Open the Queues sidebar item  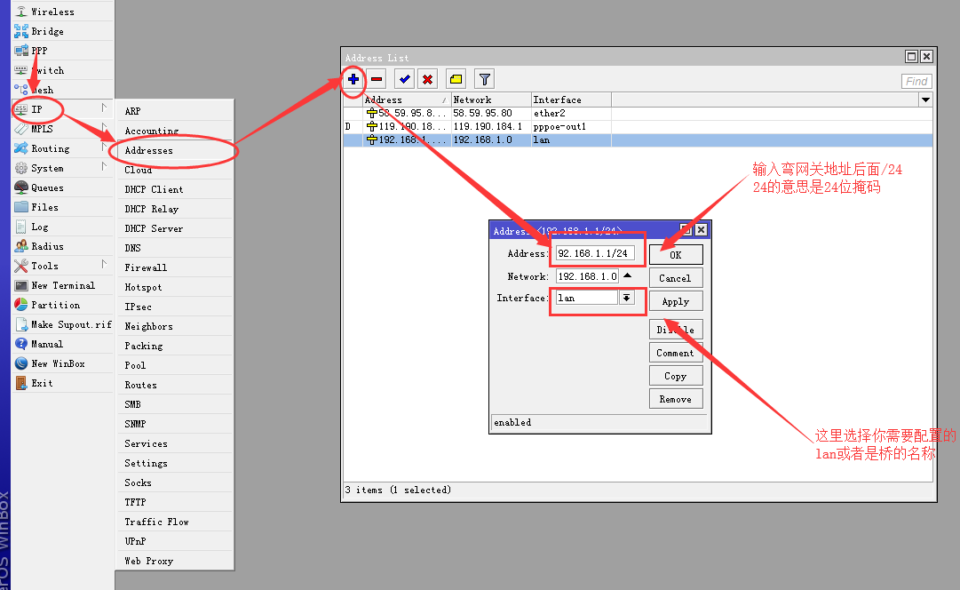pos(62,187)
